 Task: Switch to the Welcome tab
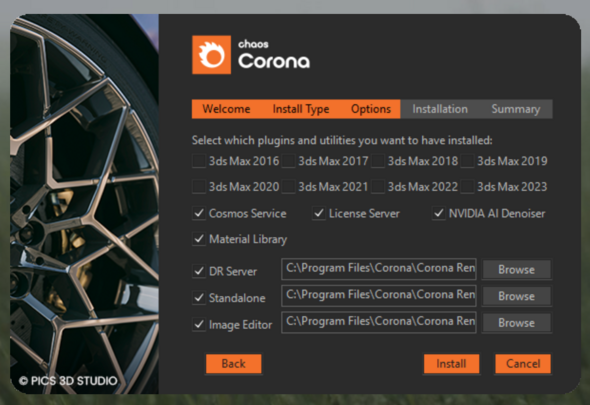(x=226, y=109)
